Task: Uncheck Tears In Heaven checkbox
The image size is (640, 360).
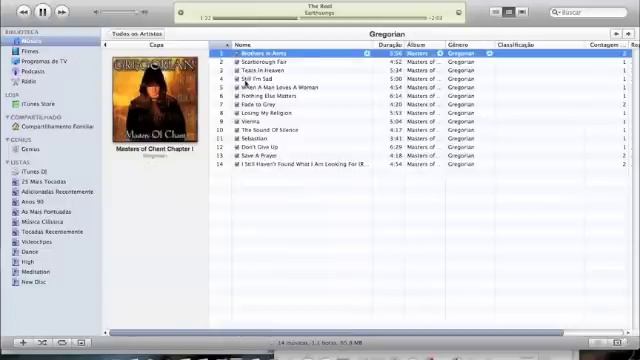Action: [x=237, y=71]
